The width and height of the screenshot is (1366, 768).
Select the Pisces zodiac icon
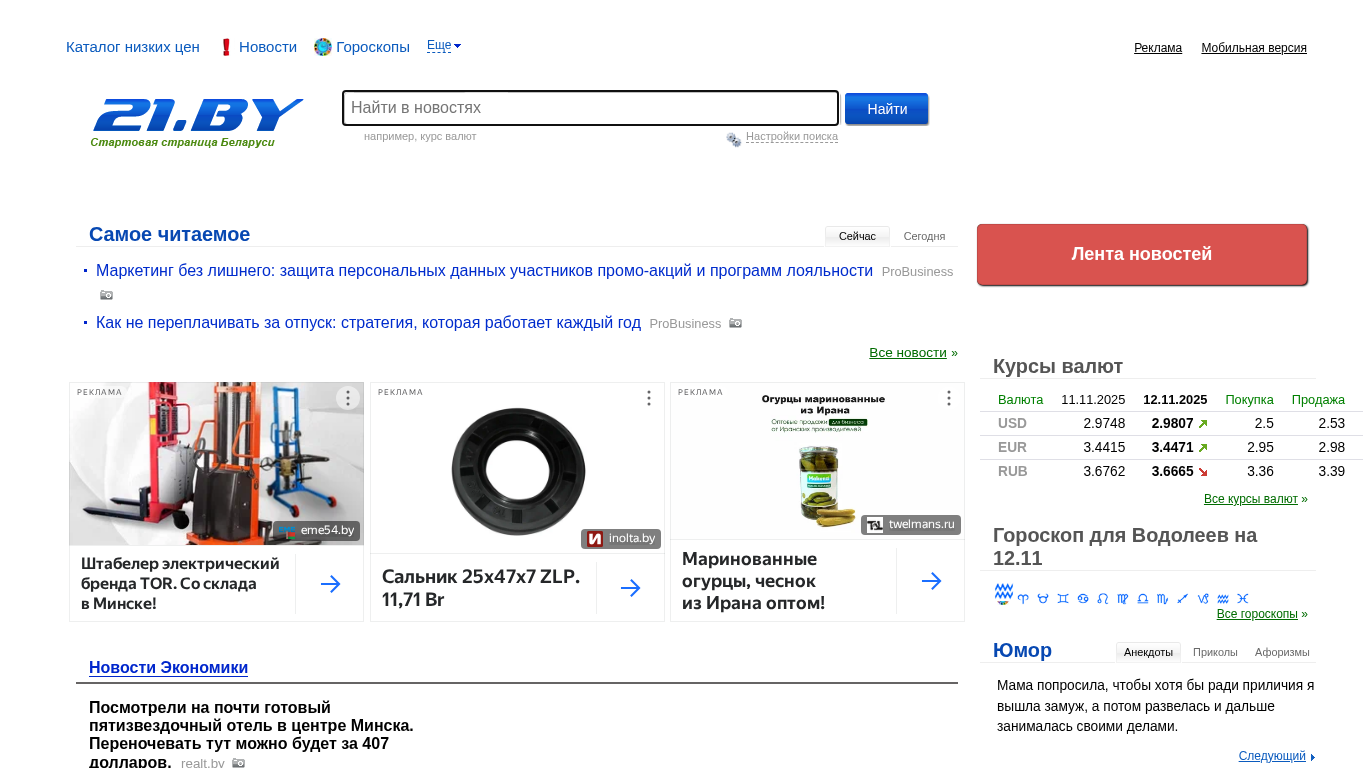tap(1243, 598)
